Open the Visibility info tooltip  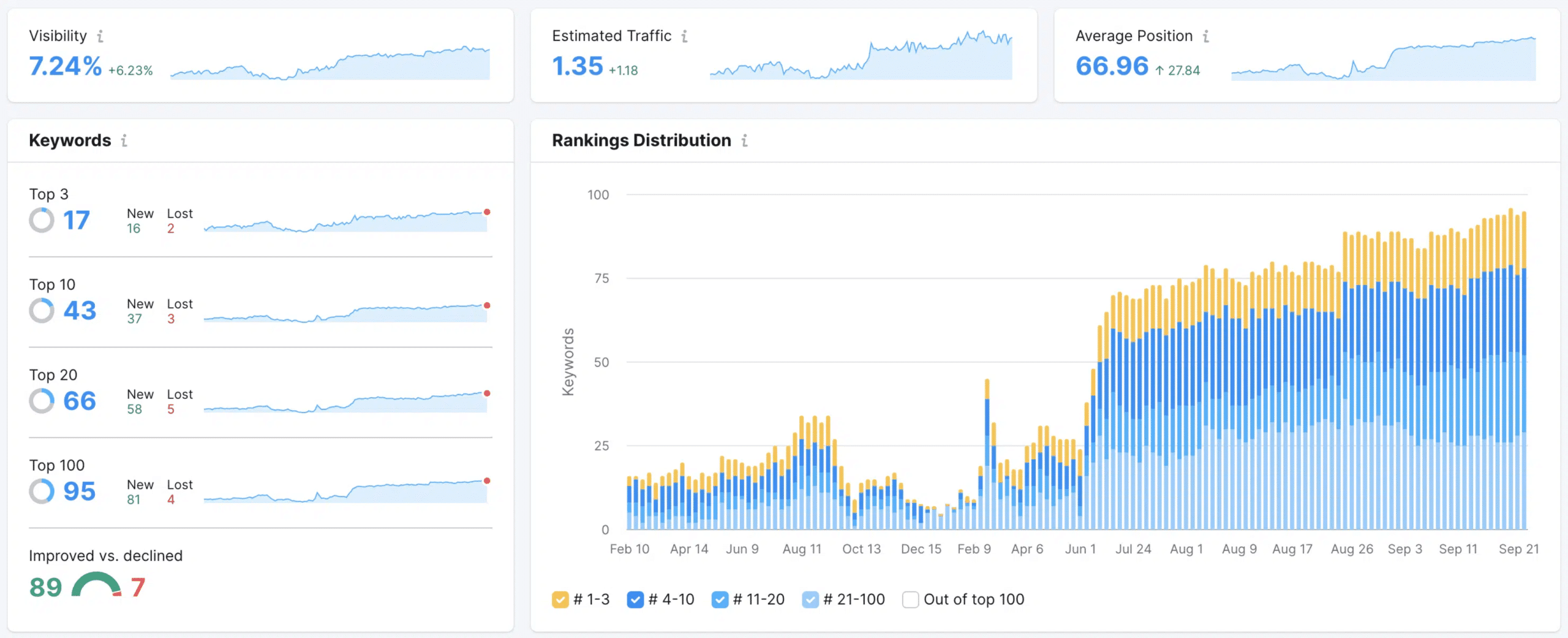pyautogui.click(x=100, y=36)
